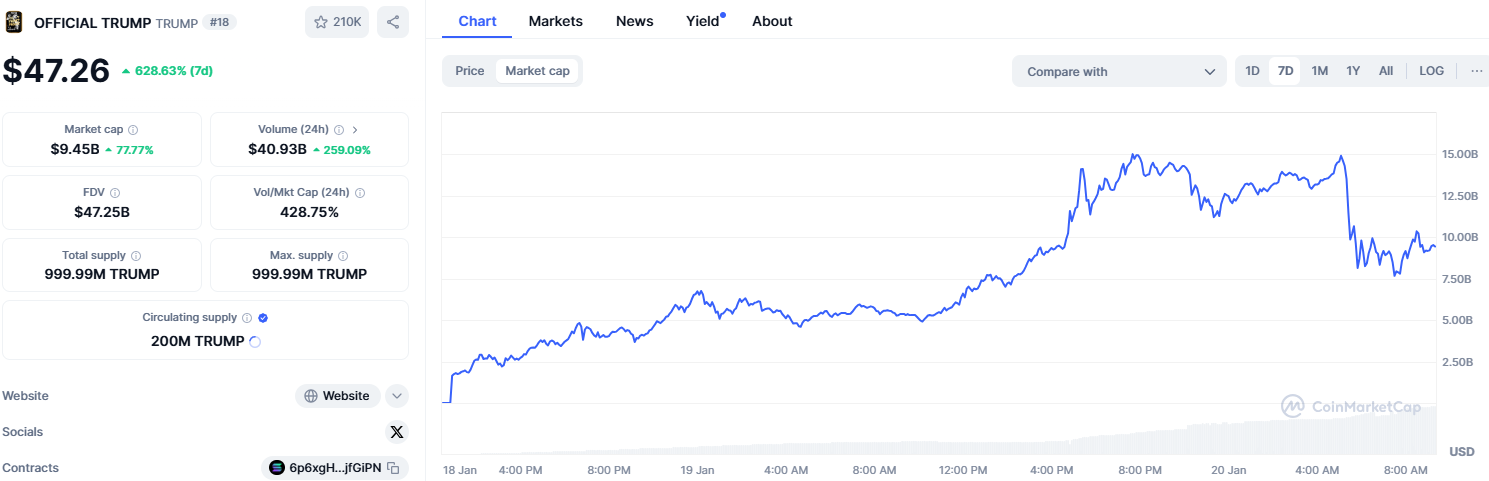Click the share icon button
The image size is (1489, 481).
click(x=393, y=22)
